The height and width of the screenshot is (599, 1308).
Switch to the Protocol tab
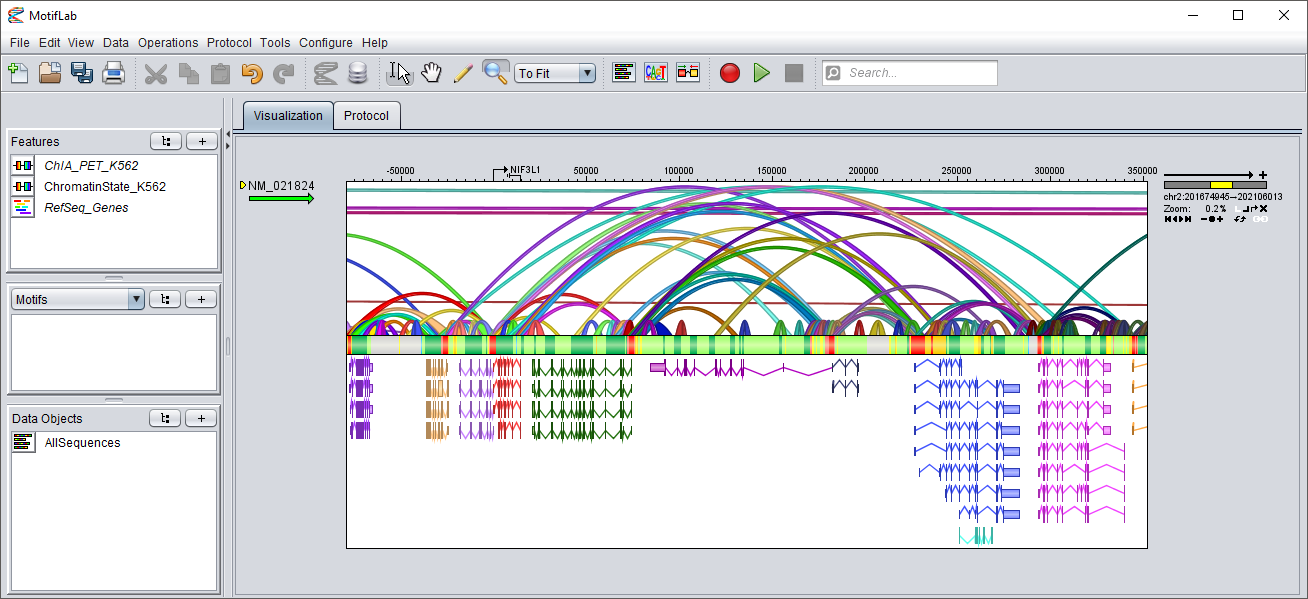click(x=366, y=116)
